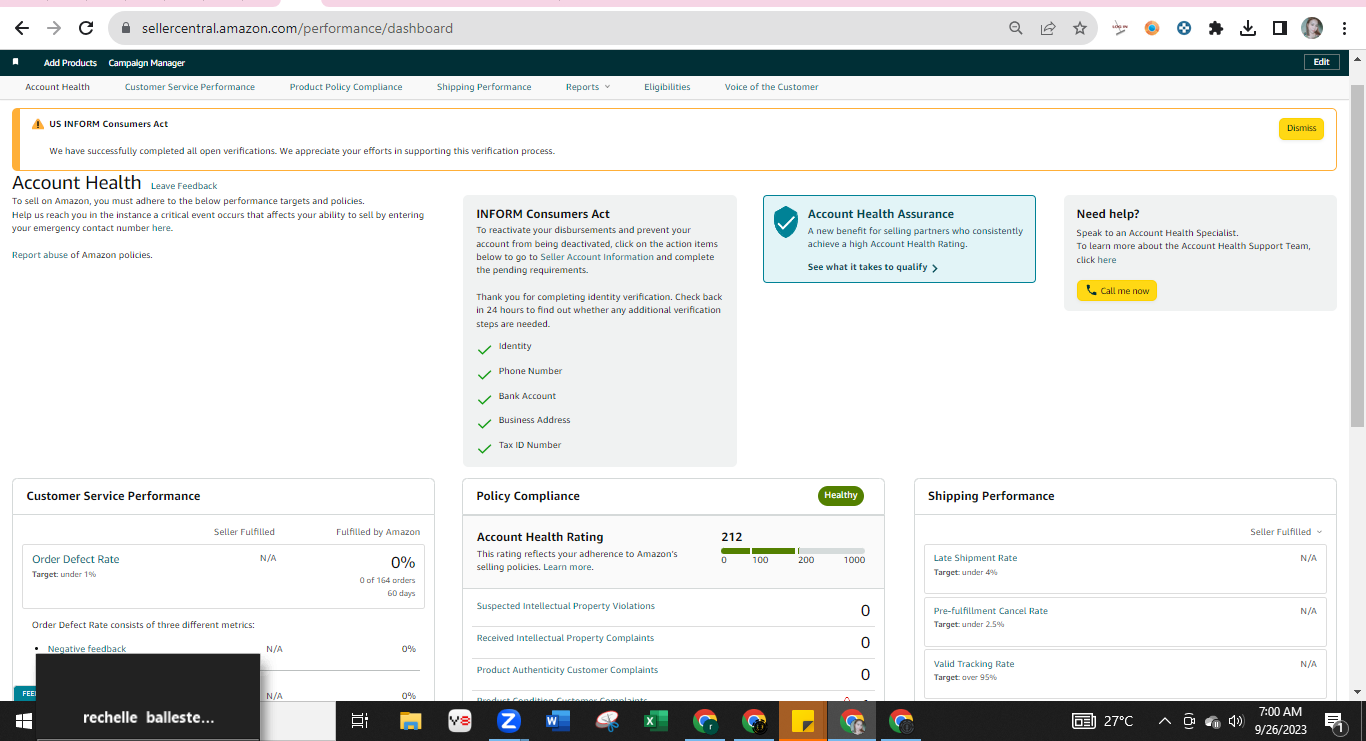Open Suspected Intellectual Property Violations link
The width and height of the screenshot is (1366, 741).
pos(566,606)
